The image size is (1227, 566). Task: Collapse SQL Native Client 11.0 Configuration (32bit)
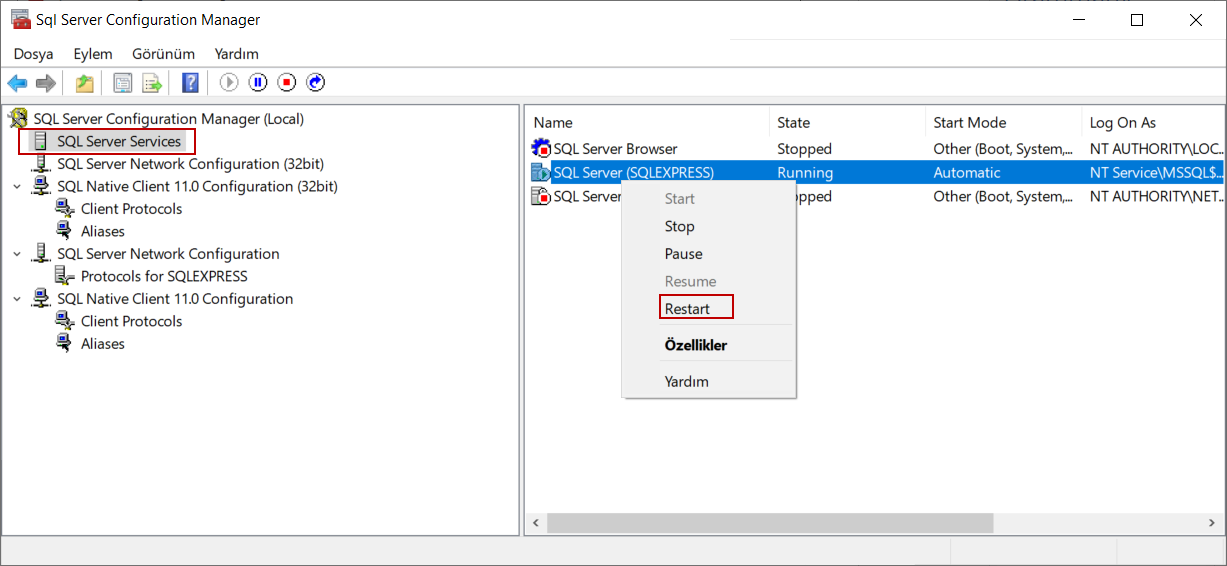pos(17,186)
